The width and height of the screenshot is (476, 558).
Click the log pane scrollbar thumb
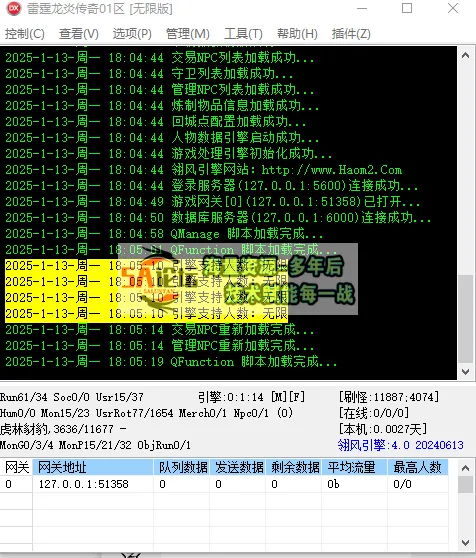[x=465, y=319]
